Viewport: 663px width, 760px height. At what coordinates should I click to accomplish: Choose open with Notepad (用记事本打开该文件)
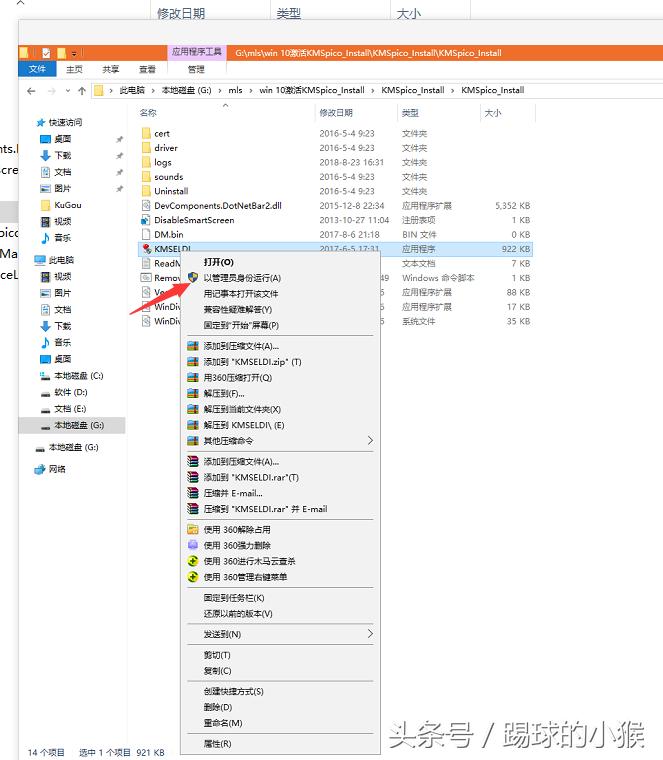click(241, 294)
